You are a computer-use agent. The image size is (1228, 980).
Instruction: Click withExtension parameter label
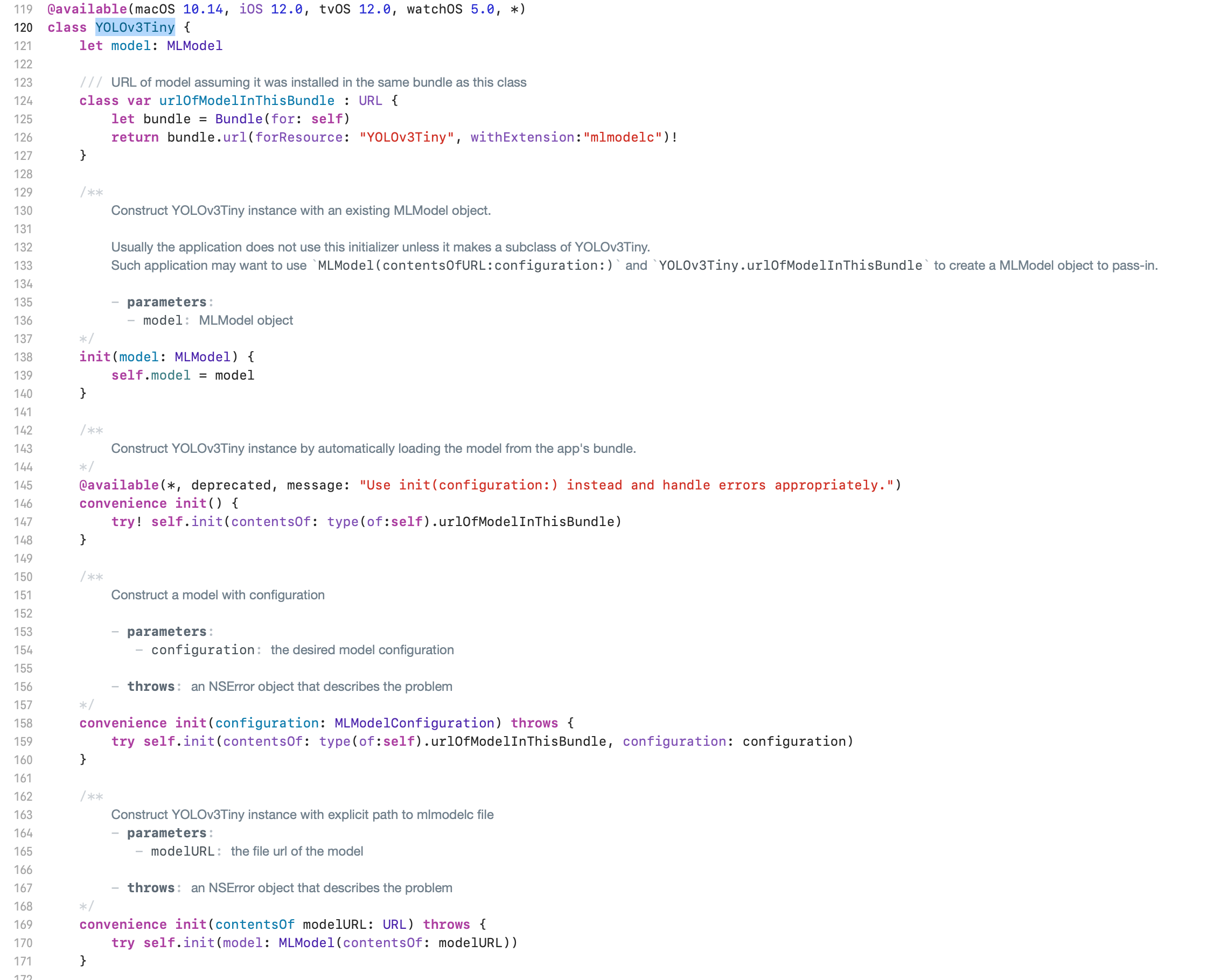[x=522, y=137]
